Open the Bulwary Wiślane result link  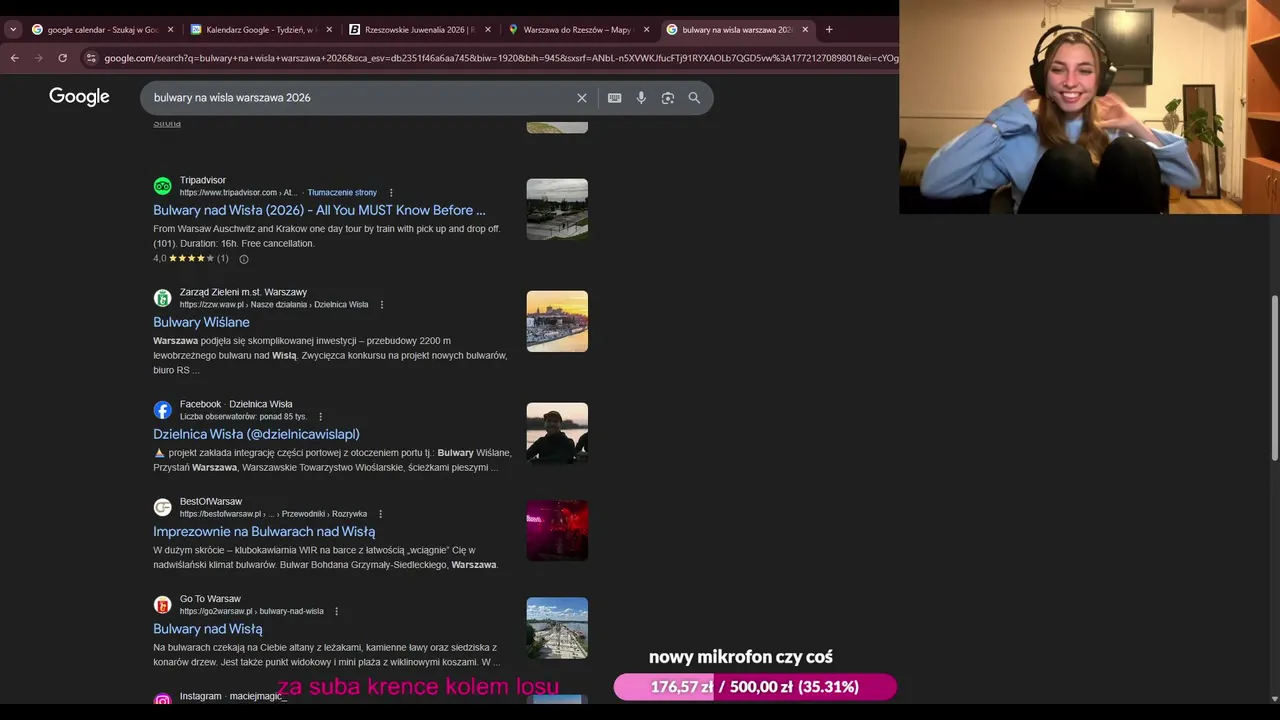pyautogui.click(x=201, y=322)
